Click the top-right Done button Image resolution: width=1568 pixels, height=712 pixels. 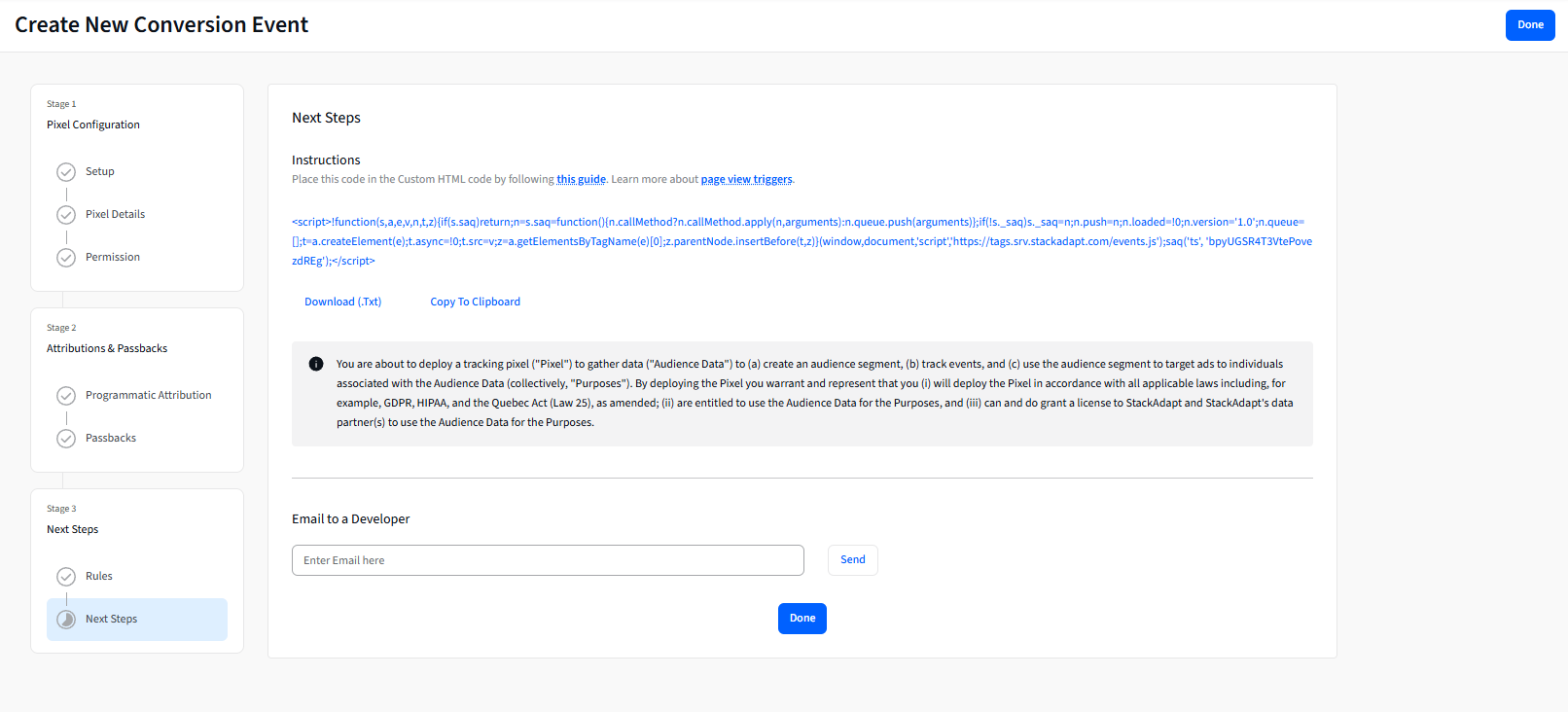point(1530,25)
